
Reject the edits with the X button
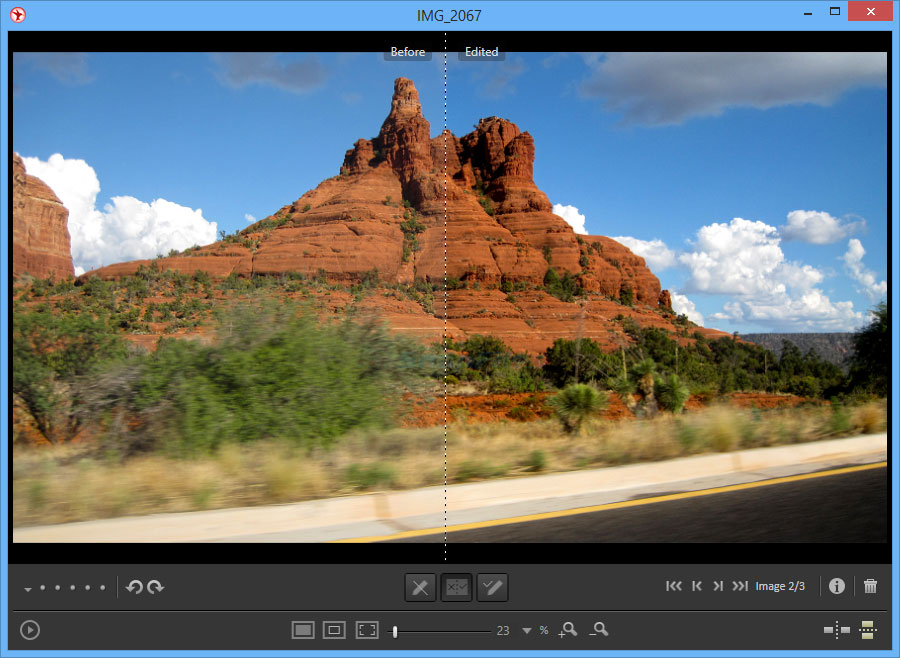tap(420, 587)
